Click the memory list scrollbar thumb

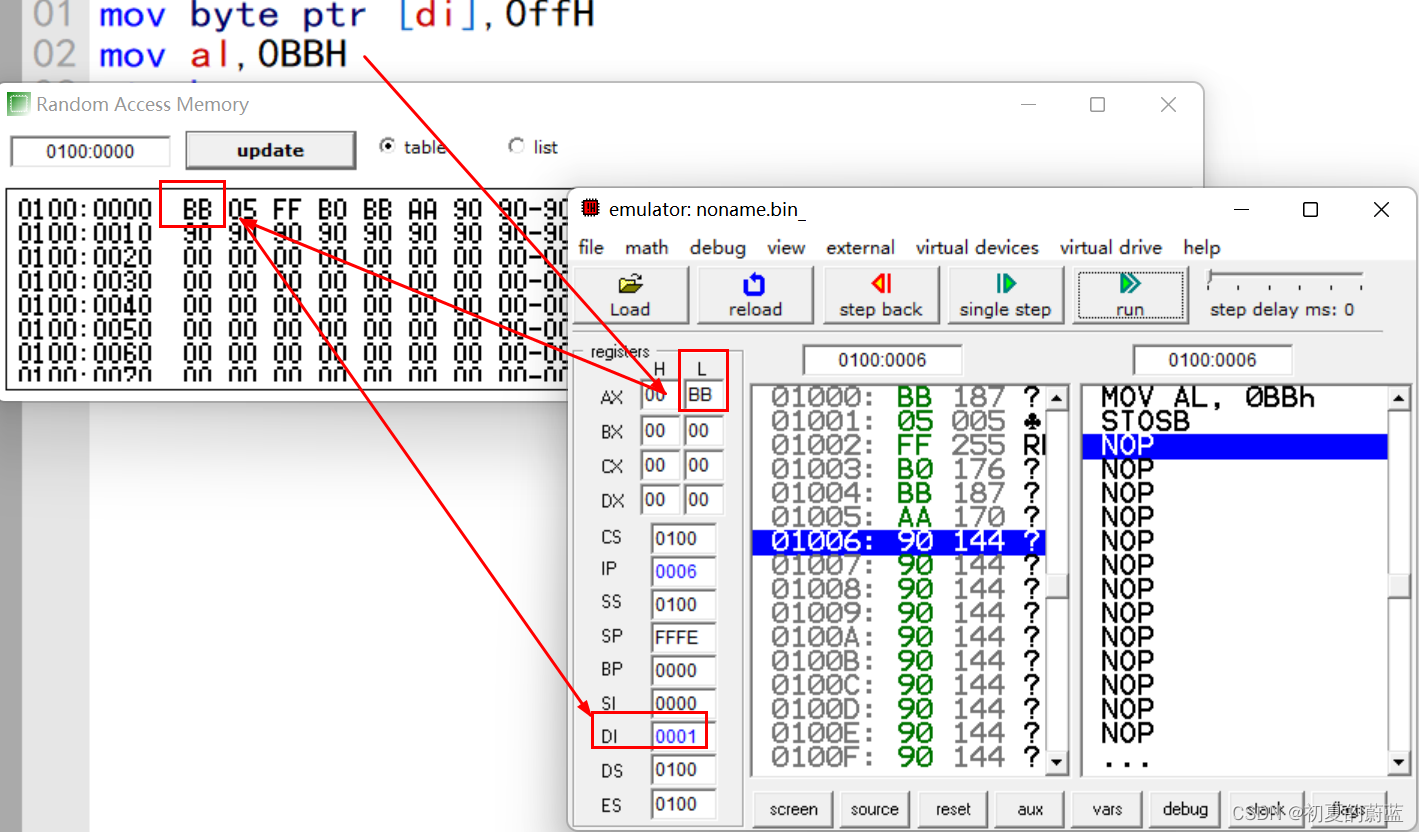tap(1056, 585)
